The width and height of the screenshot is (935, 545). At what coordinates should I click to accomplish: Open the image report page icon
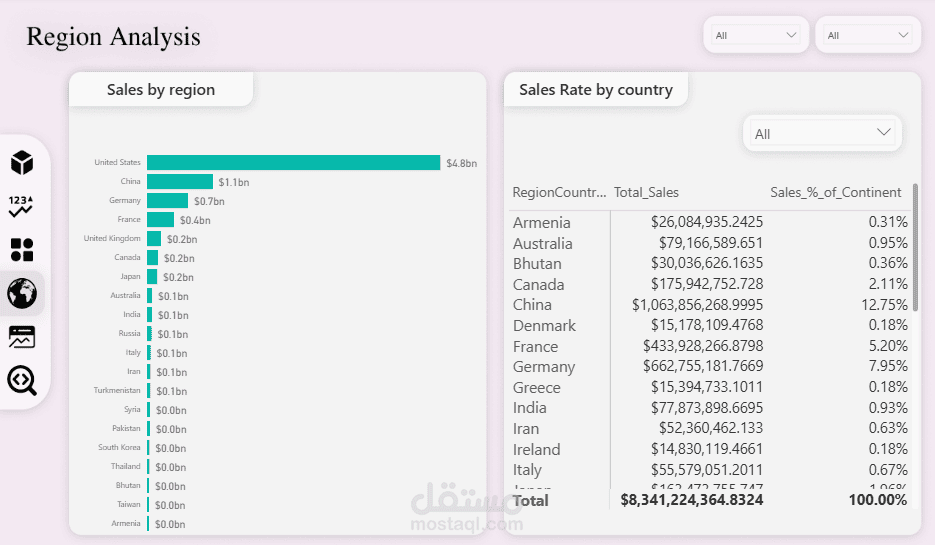22,337
